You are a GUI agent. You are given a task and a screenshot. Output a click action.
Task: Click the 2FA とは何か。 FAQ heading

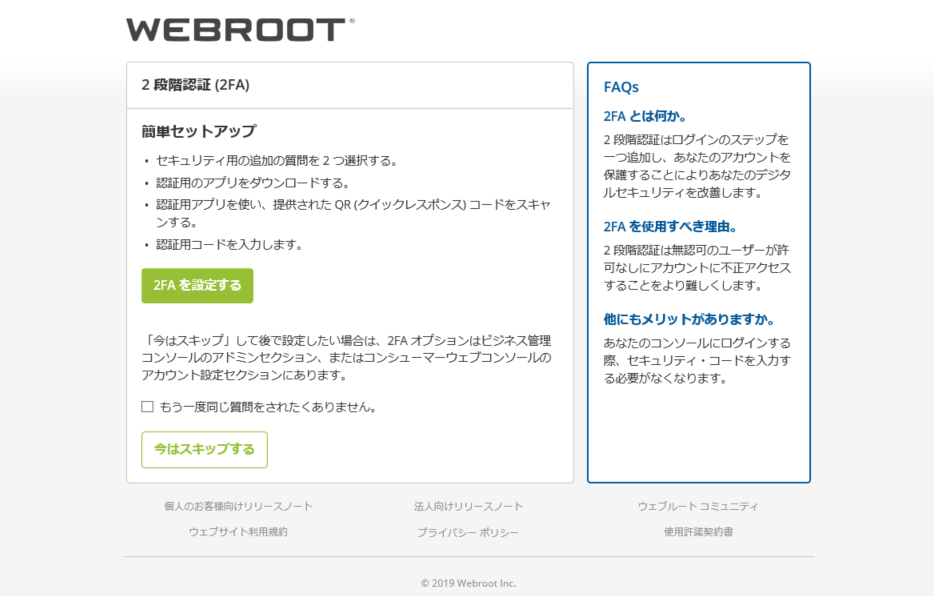pos(646,116)
